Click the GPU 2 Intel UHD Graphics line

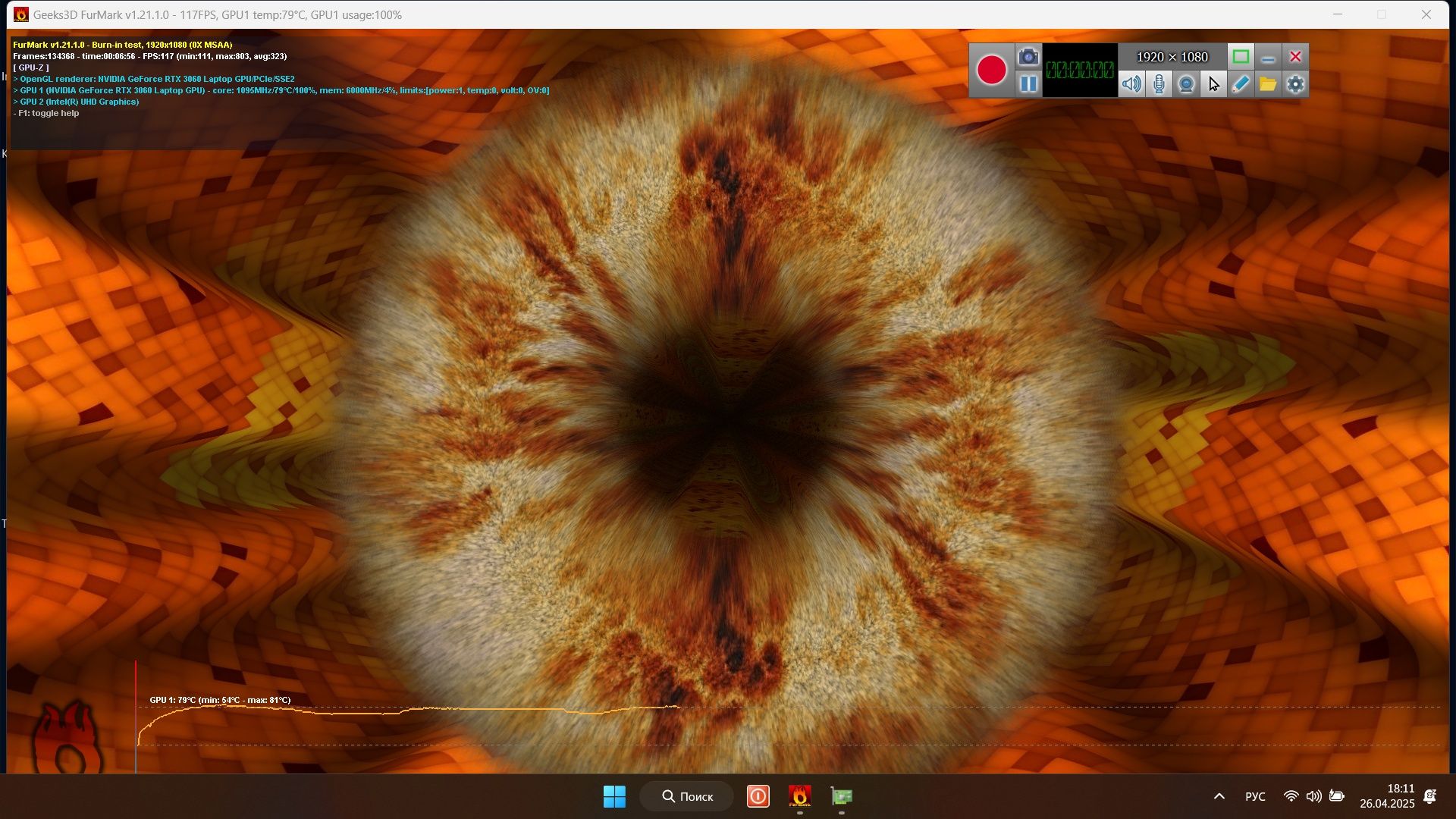point(76,102)
